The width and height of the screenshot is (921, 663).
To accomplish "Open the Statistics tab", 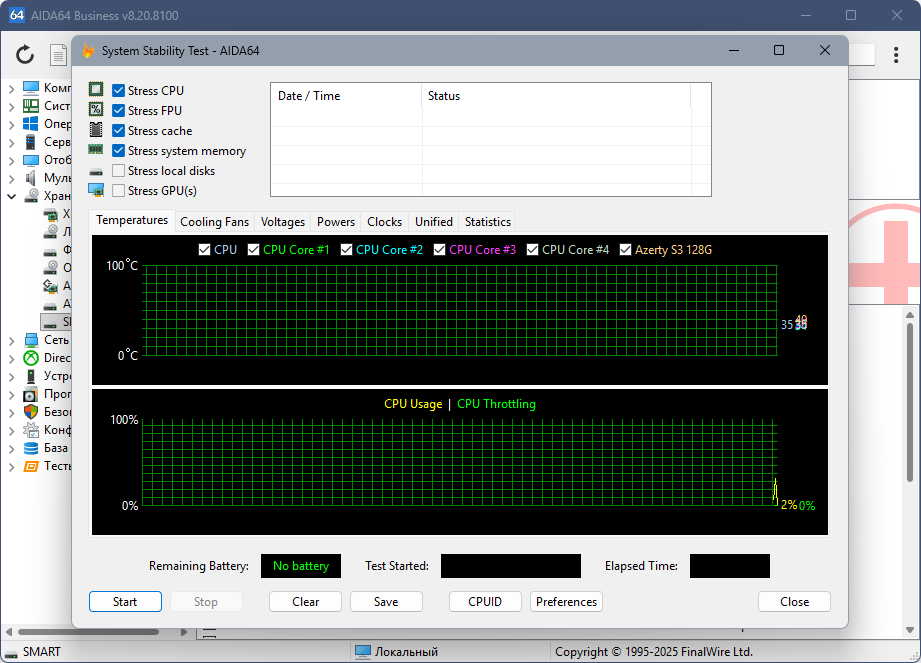I will click(487, 222).
